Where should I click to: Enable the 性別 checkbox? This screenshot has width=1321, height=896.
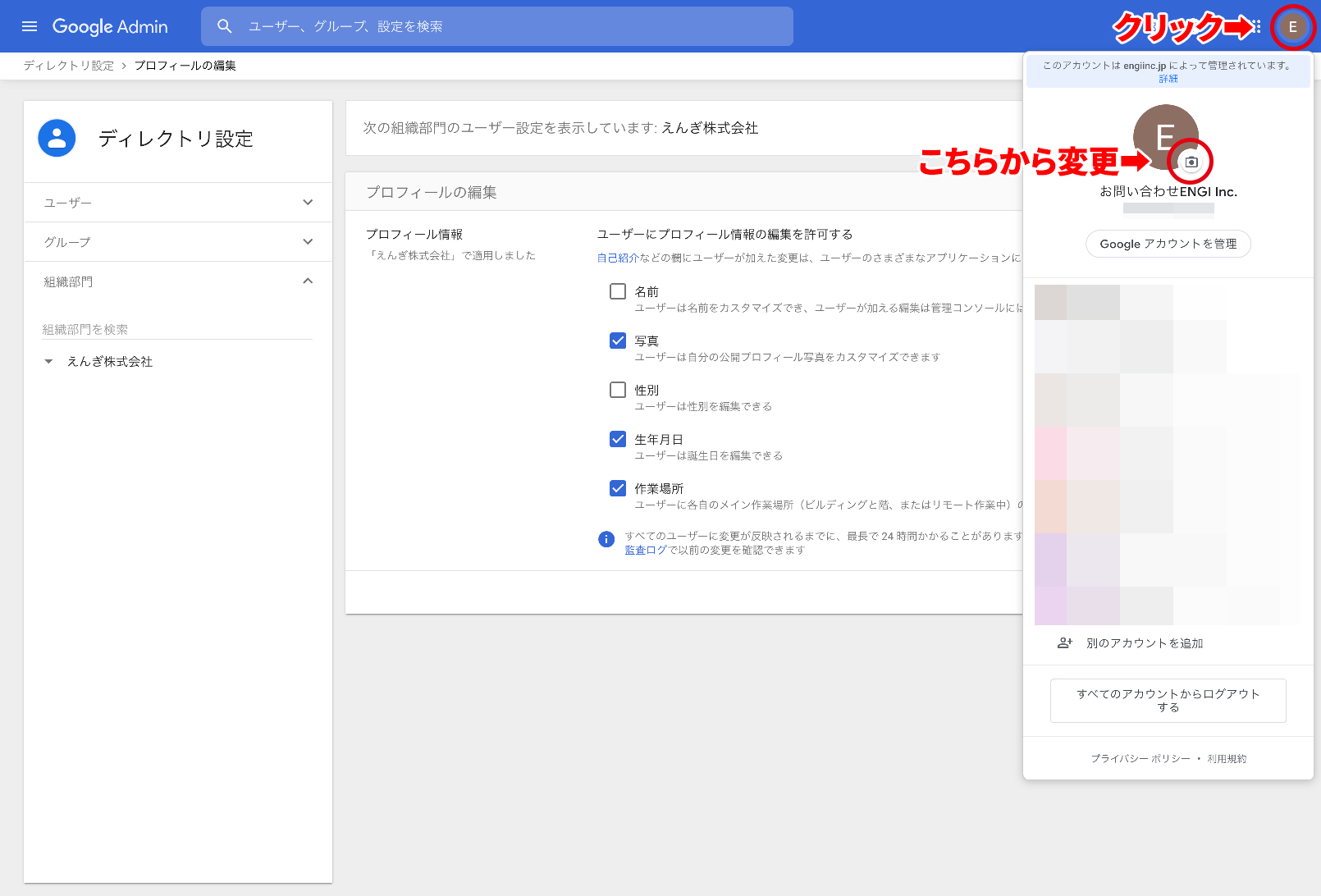tap(618, 390)
